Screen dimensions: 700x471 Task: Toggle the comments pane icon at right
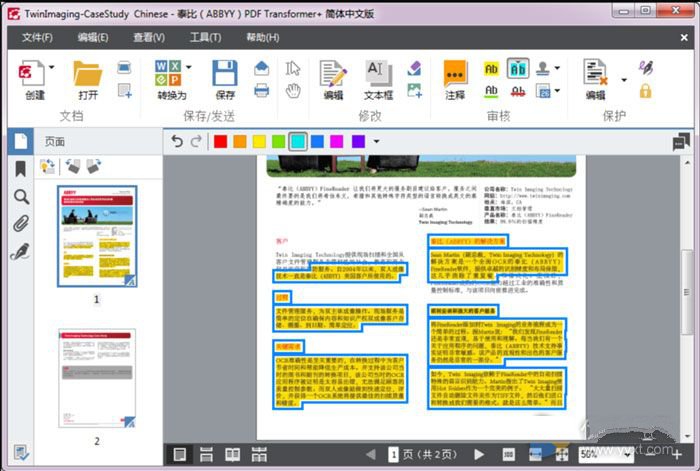tap(681, 142)
